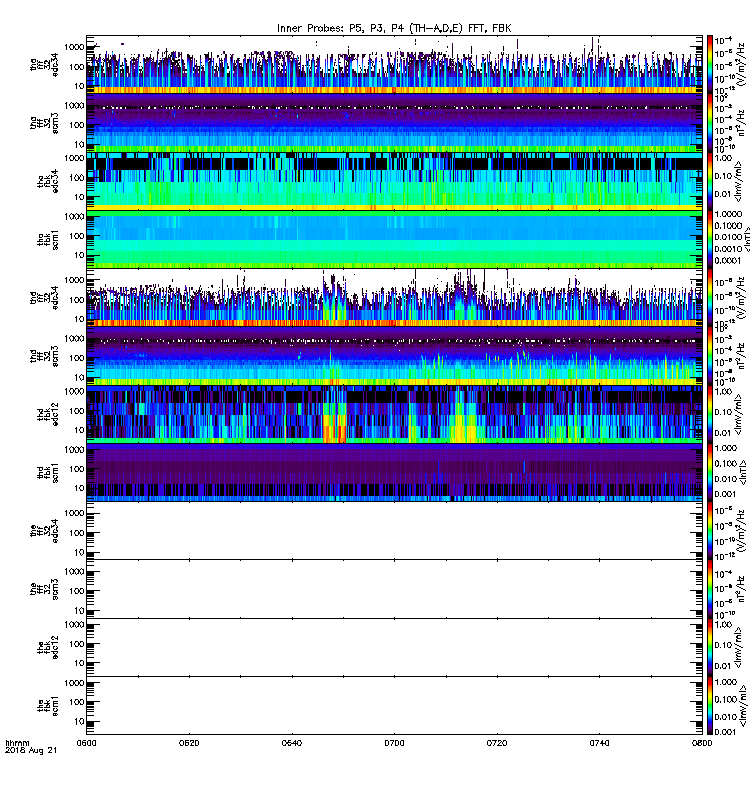Select the thd fft edc34 spectrogram panel

tap(393, 297)
